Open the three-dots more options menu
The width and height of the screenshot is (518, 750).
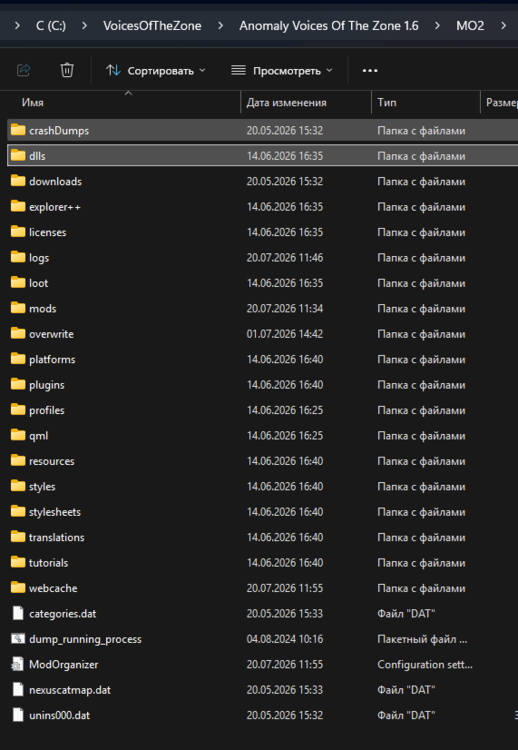[370, 70]
